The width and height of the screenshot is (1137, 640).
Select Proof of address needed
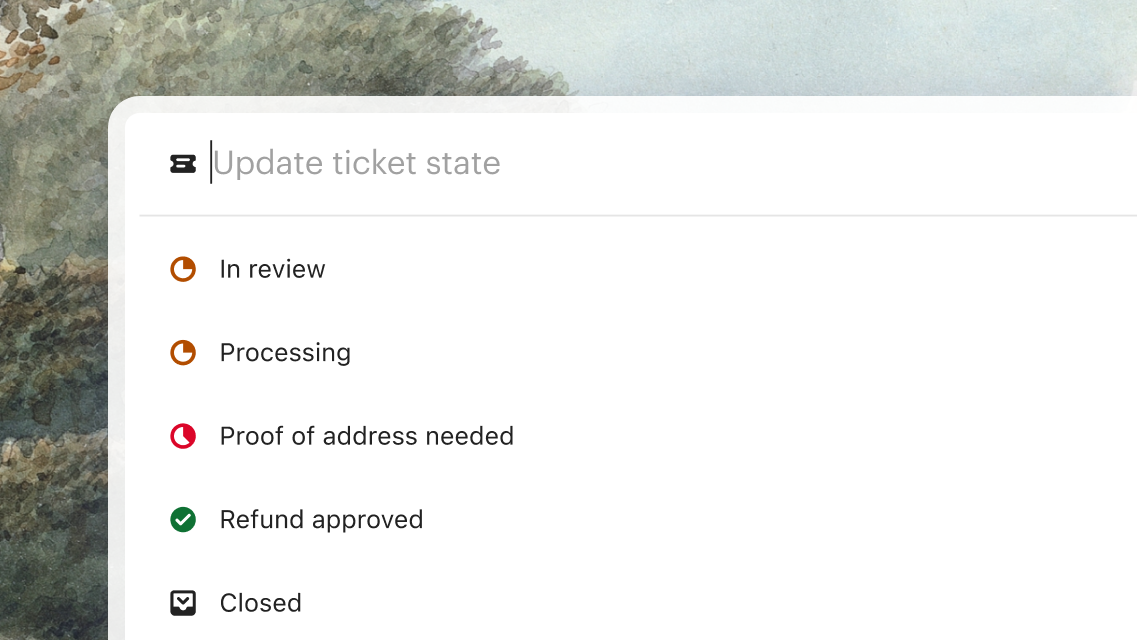[x=366, y=436]
